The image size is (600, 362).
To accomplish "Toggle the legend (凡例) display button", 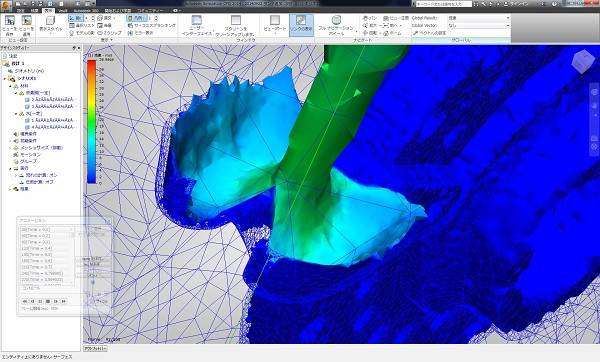I will [x=137, y=18].
